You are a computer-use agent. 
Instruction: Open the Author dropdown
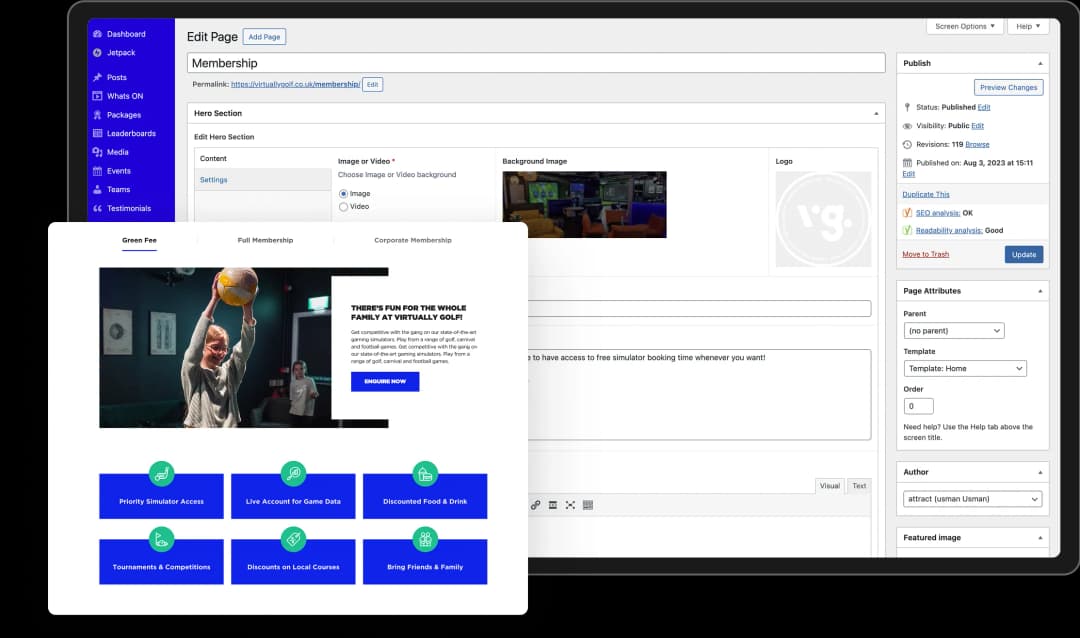972,498
